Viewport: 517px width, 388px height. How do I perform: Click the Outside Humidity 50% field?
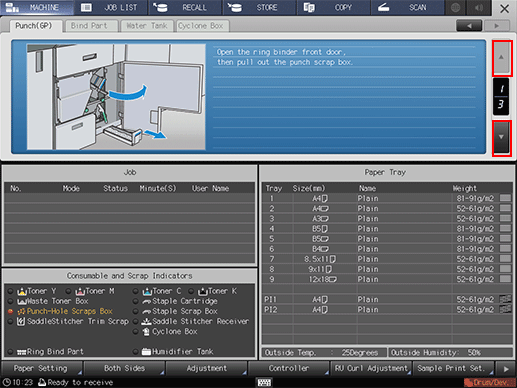pos(451,353)
